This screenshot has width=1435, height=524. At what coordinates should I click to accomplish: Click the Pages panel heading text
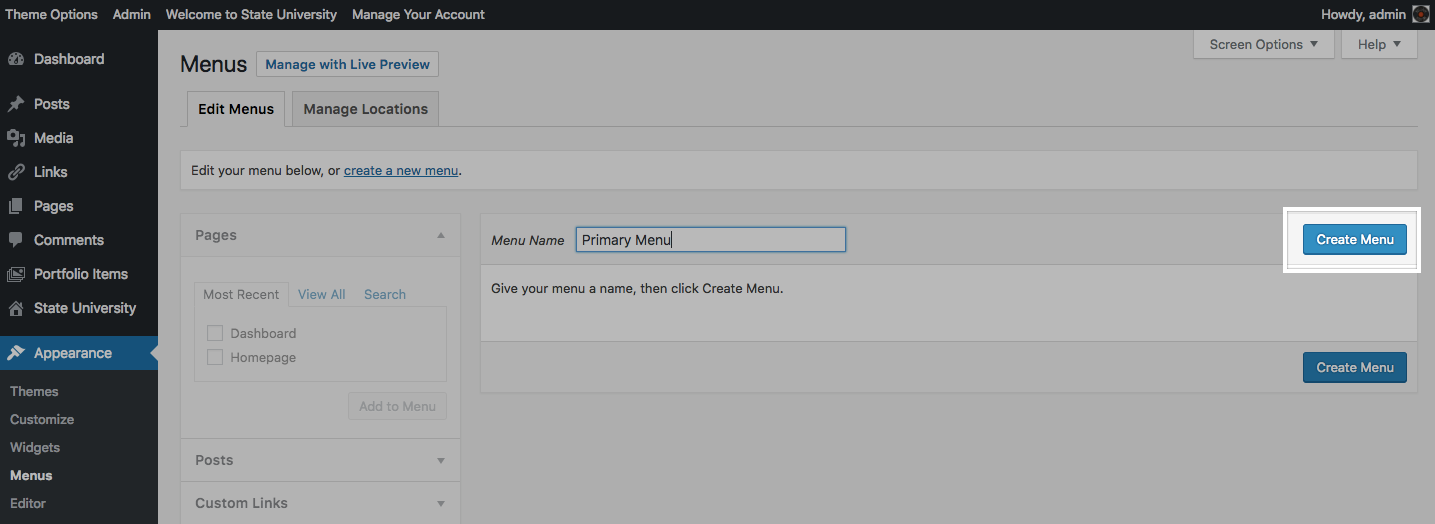click(216, 235)
